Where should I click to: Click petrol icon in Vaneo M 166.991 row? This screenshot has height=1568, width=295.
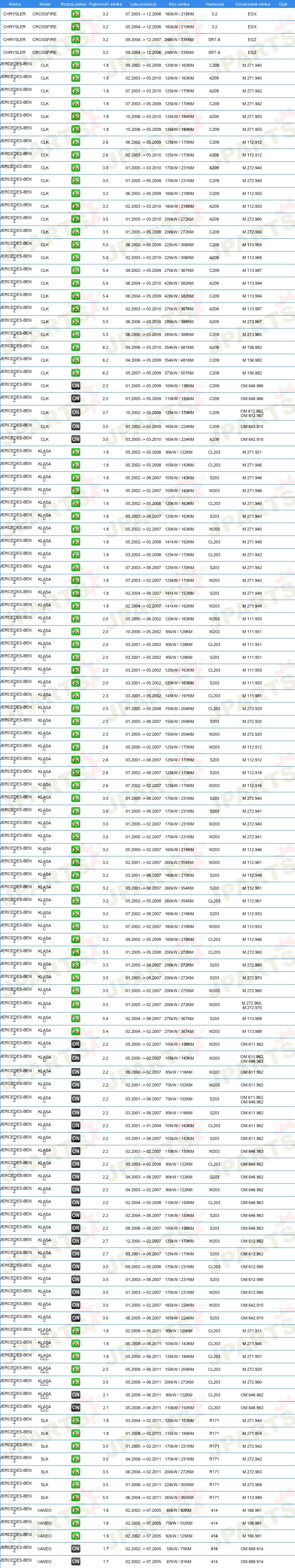pos(75,1536)
